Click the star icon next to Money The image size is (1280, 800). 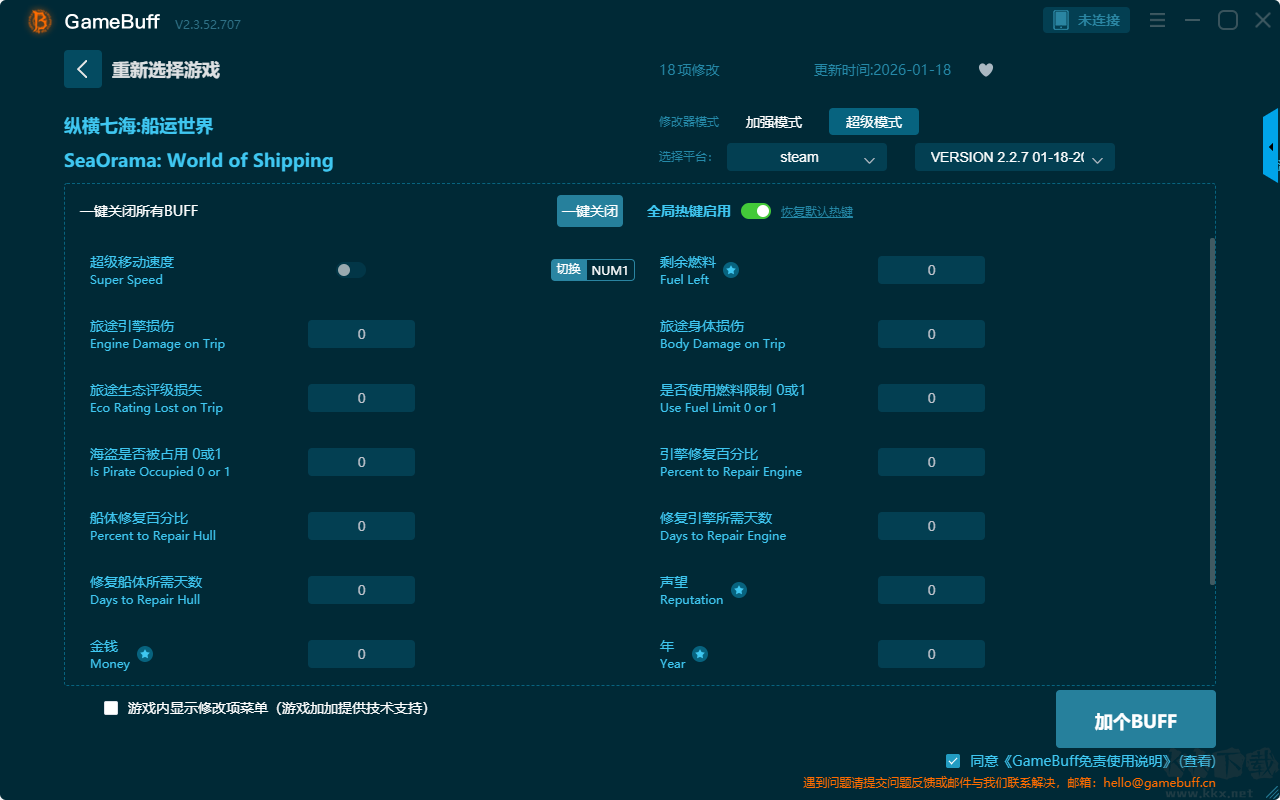pyautogui.click(x=145, y=654)
